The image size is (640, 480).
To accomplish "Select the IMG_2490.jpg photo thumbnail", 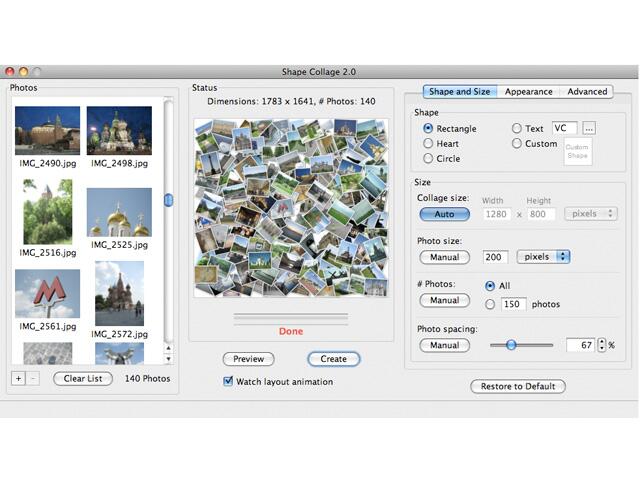I will tap(47, 130).
